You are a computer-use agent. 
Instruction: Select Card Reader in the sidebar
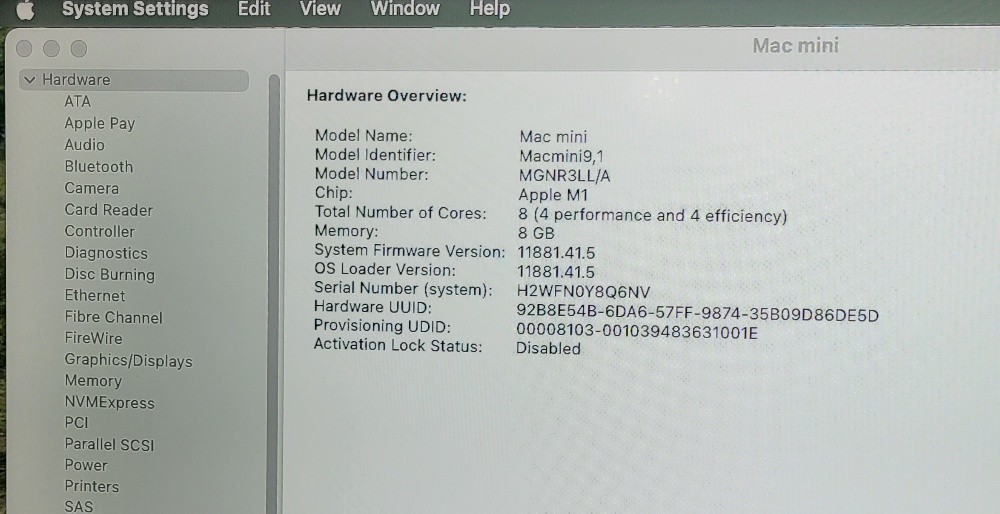(108, 210)
